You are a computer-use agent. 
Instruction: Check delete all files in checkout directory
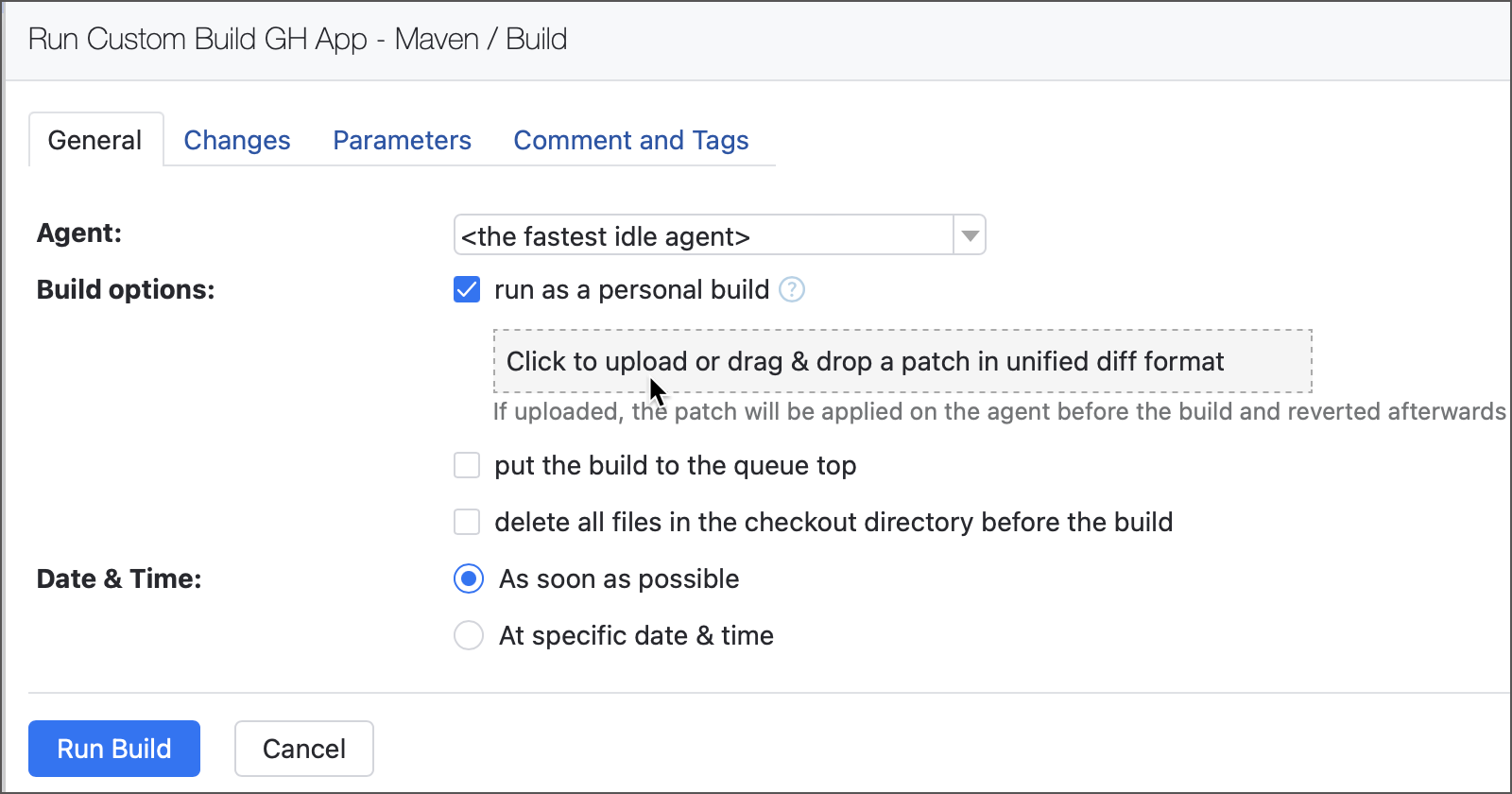467,522
